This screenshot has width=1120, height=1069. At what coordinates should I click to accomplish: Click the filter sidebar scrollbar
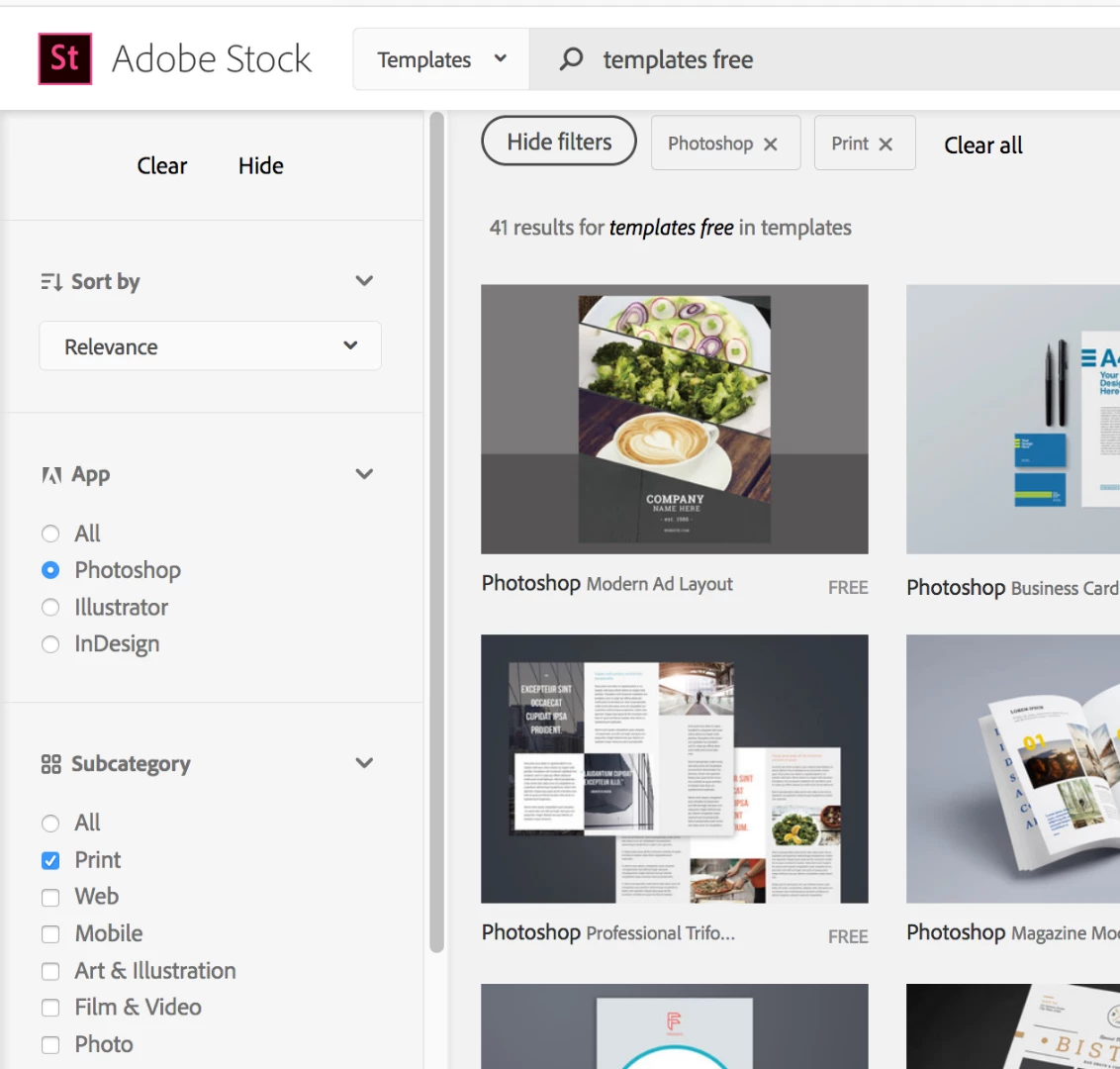436,533
